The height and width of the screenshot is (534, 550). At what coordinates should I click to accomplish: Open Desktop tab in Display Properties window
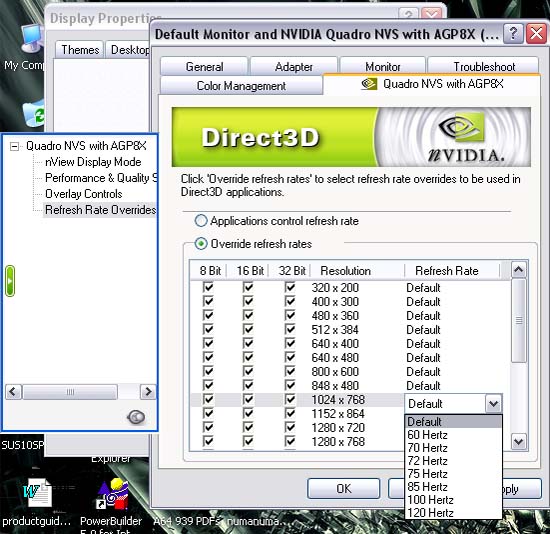tap(128, 49)
